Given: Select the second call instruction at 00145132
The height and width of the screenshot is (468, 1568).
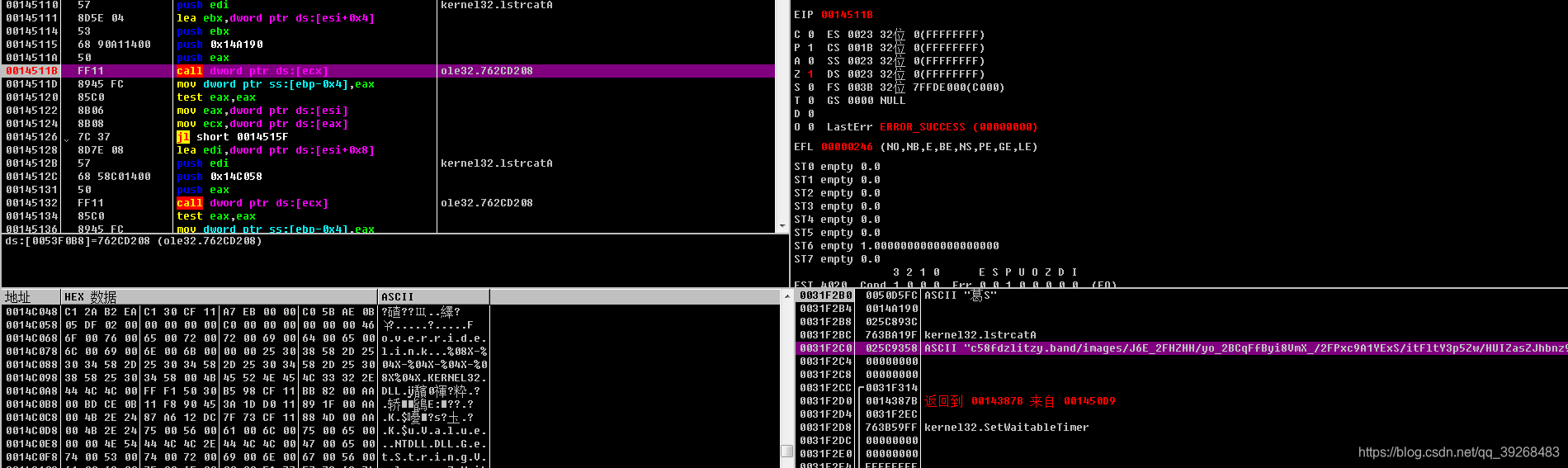Looking at the screenshot, I should [x=388, y=203].
